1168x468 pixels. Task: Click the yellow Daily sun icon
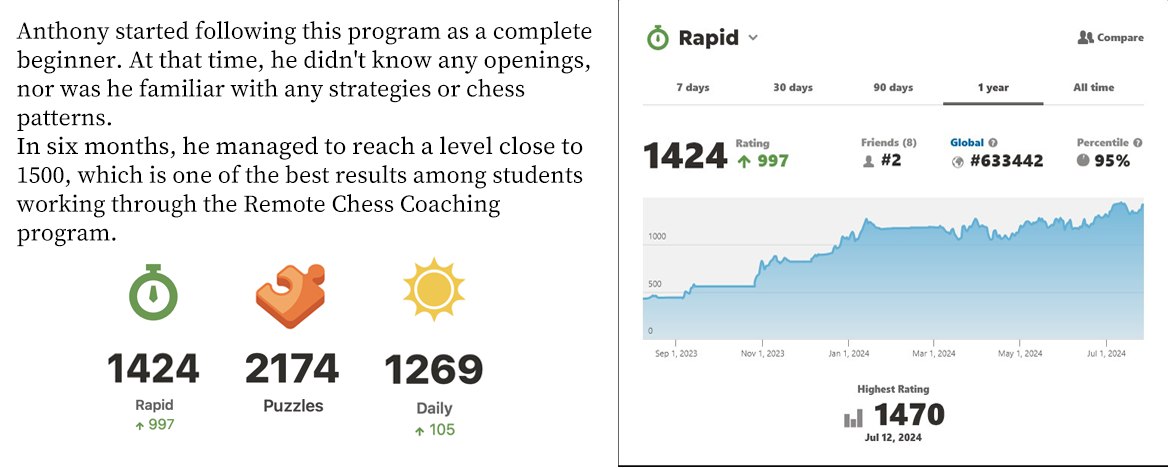point(434,291)
